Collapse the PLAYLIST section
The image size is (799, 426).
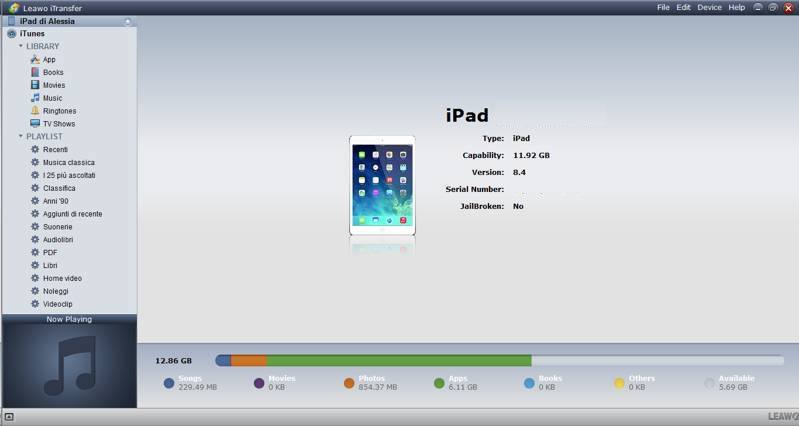click(21, 136)
